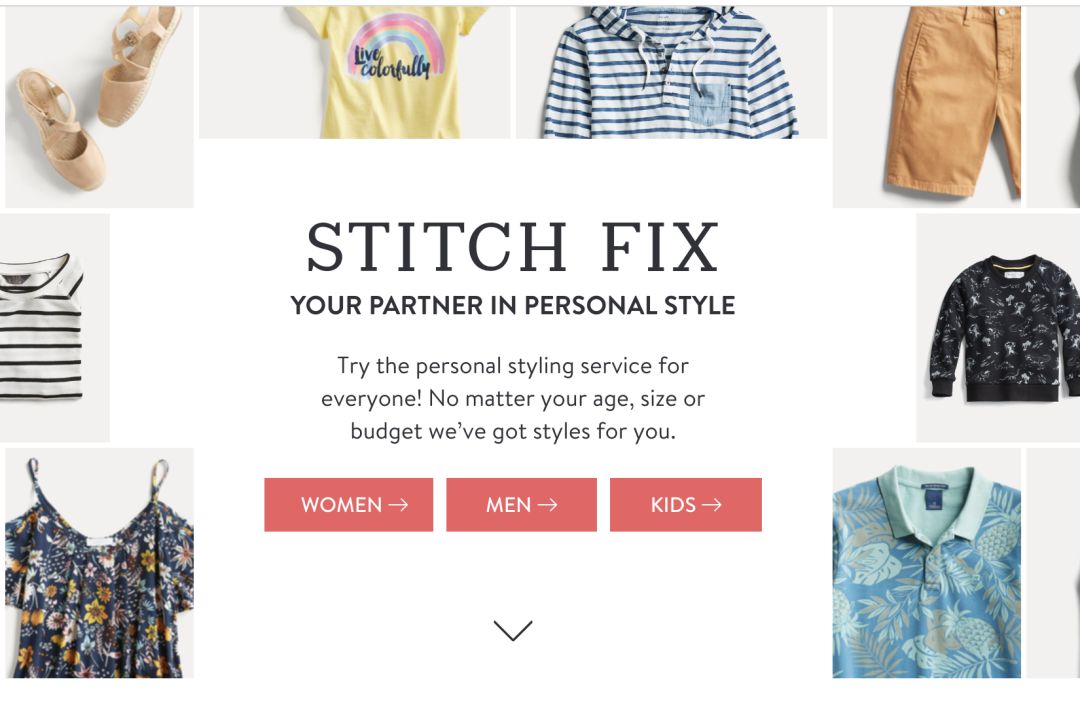
Task: Click the arrow icon on the MEN button
Action: click(548, 505)
